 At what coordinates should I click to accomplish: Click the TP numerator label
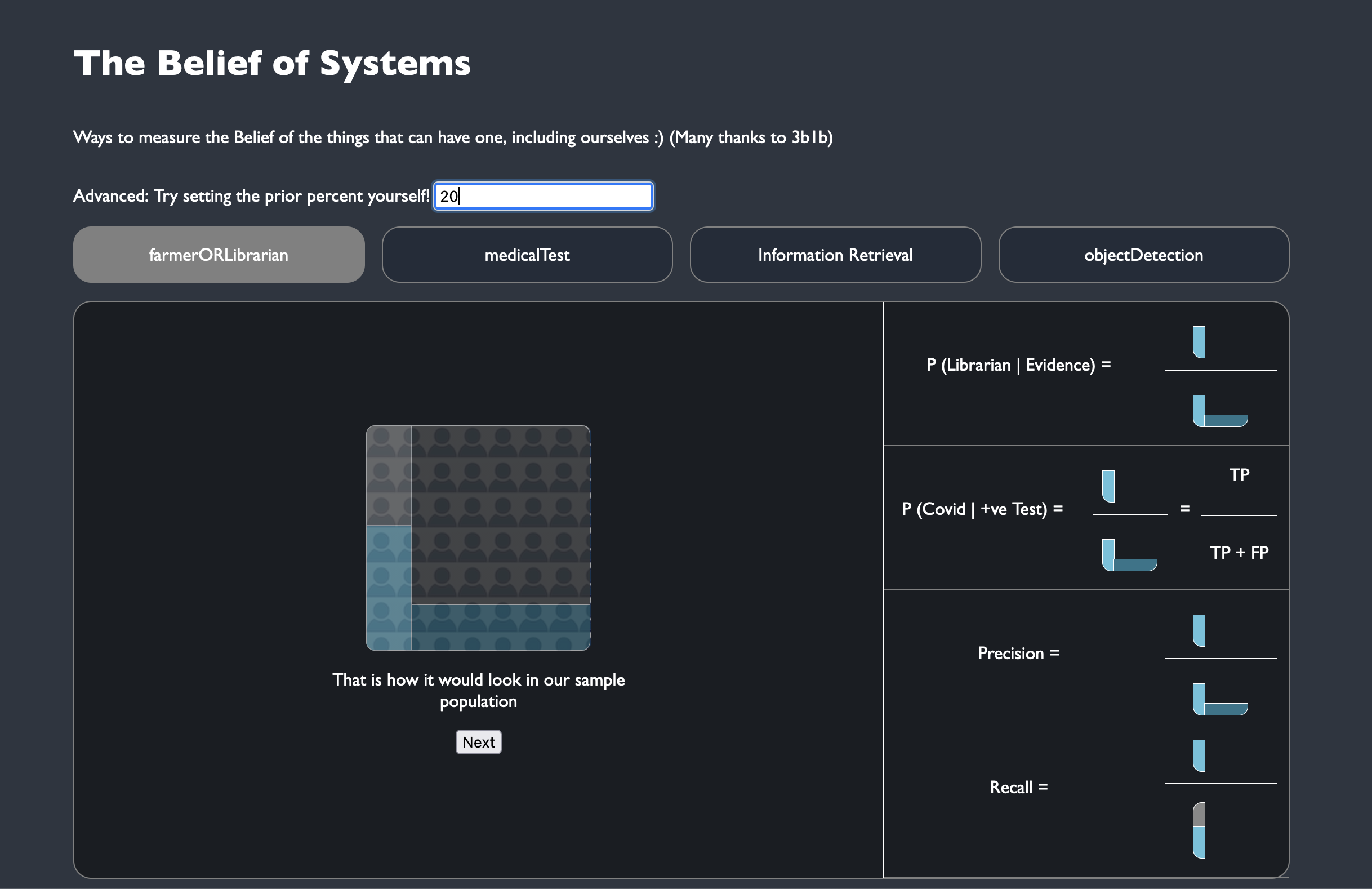pyautogui.click(x=1239, y=475)
